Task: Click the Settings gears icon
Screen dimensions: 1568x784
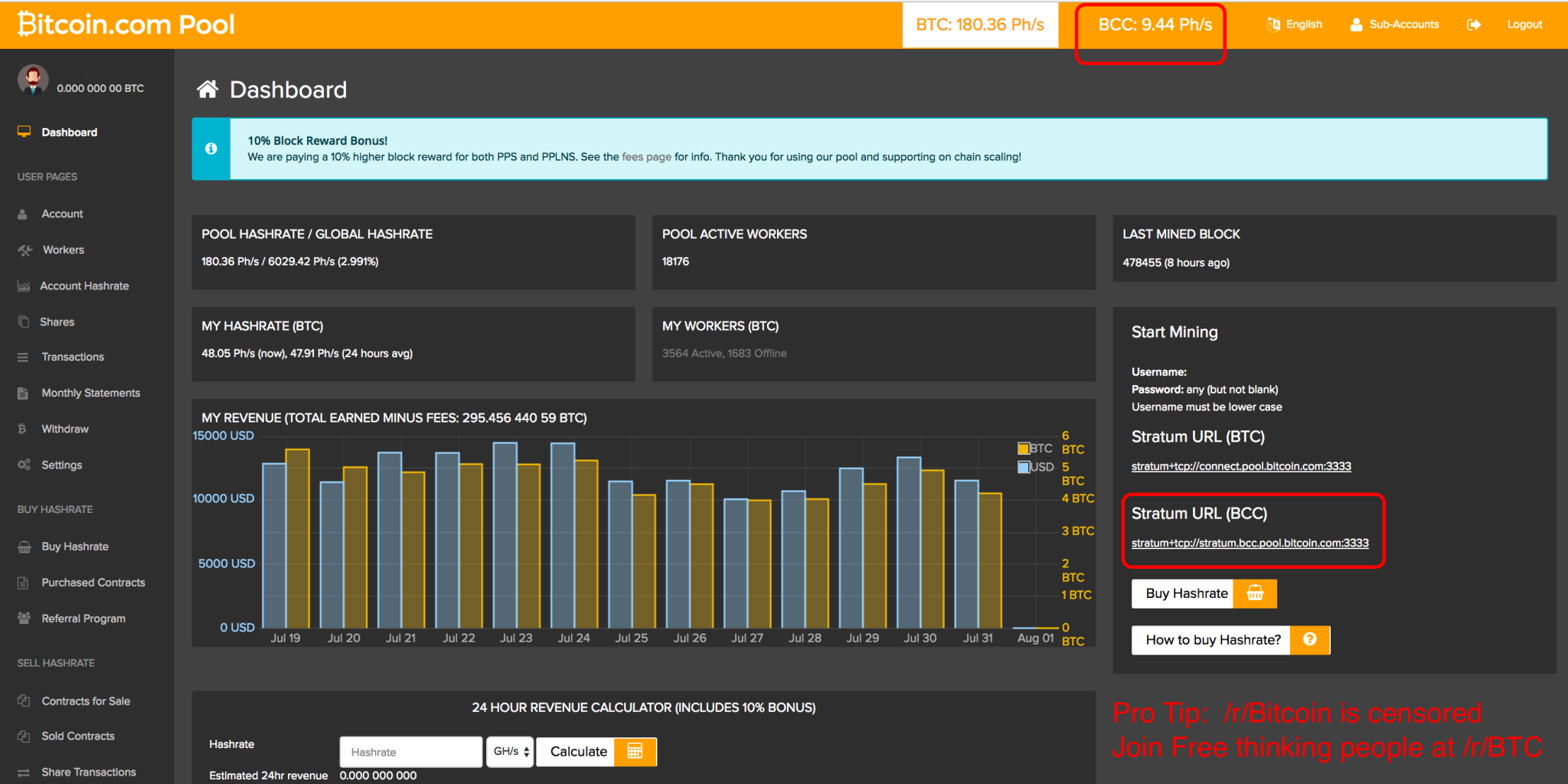Action: pos(24,465)
